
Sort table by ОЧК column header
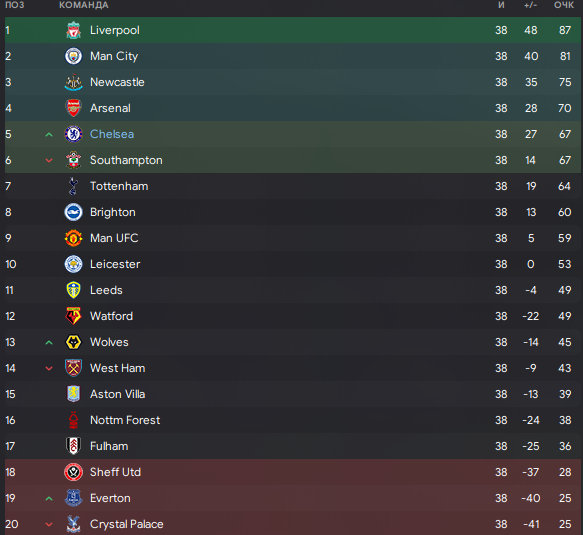click(564, 5)
